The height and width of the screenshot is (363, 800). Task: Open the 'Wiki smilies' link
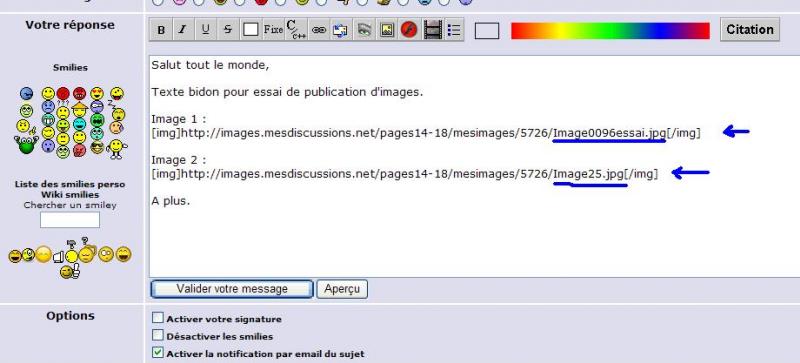coord(70,195)
